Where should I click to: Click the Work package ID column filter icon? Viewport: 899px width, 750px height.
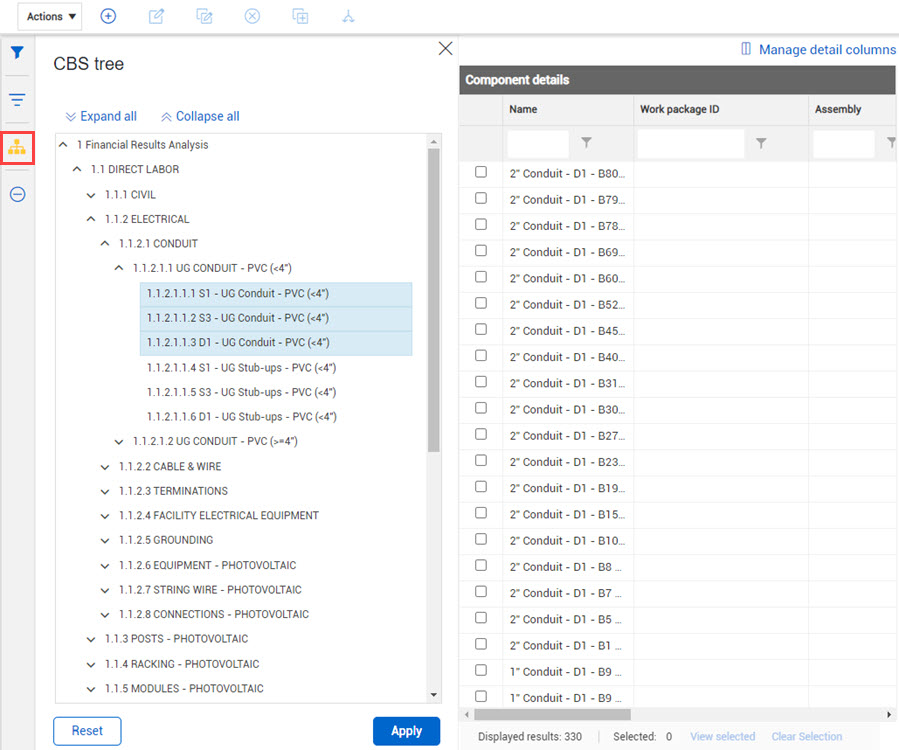point(761,144)
